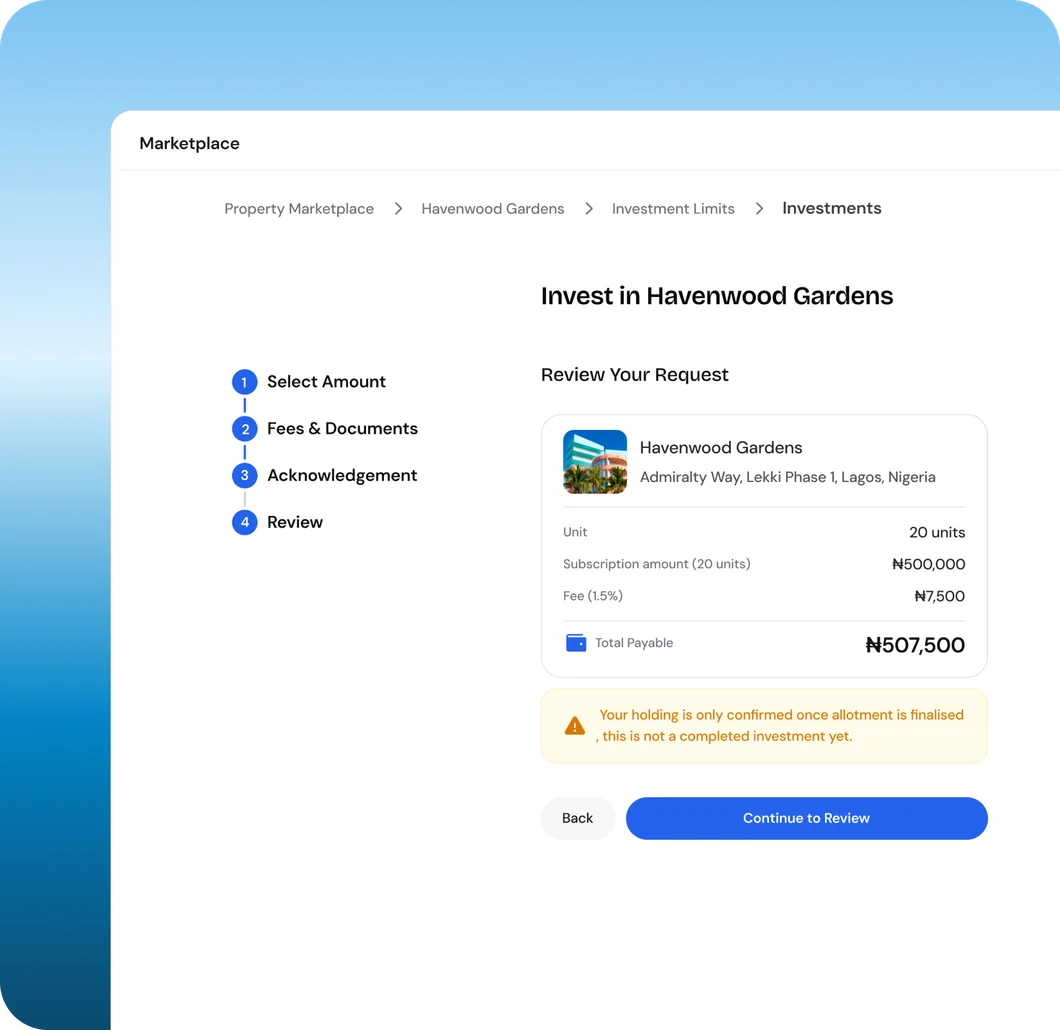This screenshot has height=1030, width=1060.
Task: Click the blue wallet icon
Action: pos(575,643)
